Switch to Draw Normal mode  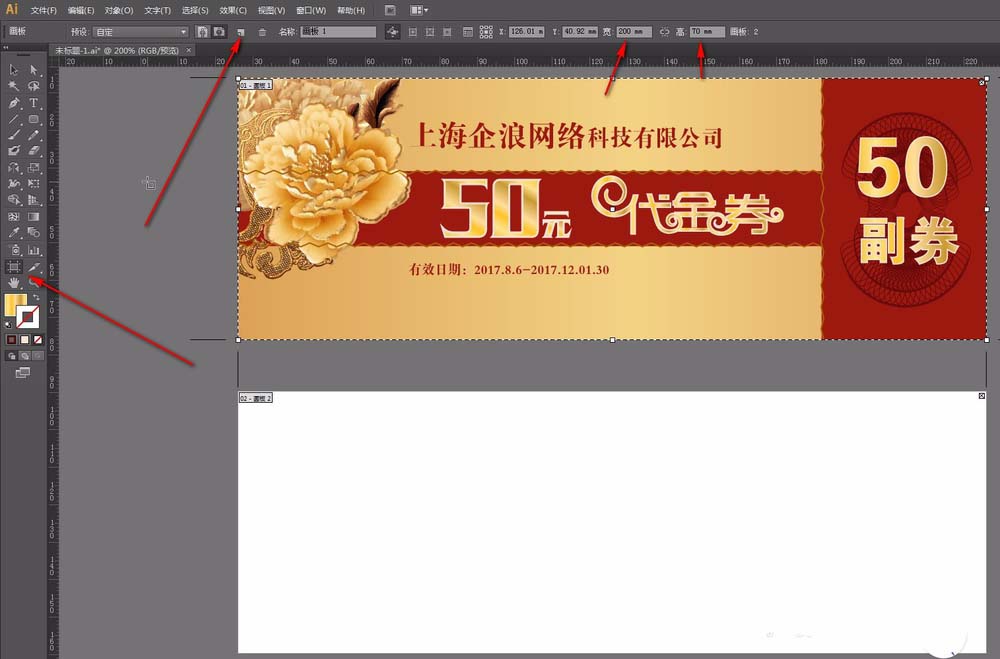click(11, 355)
